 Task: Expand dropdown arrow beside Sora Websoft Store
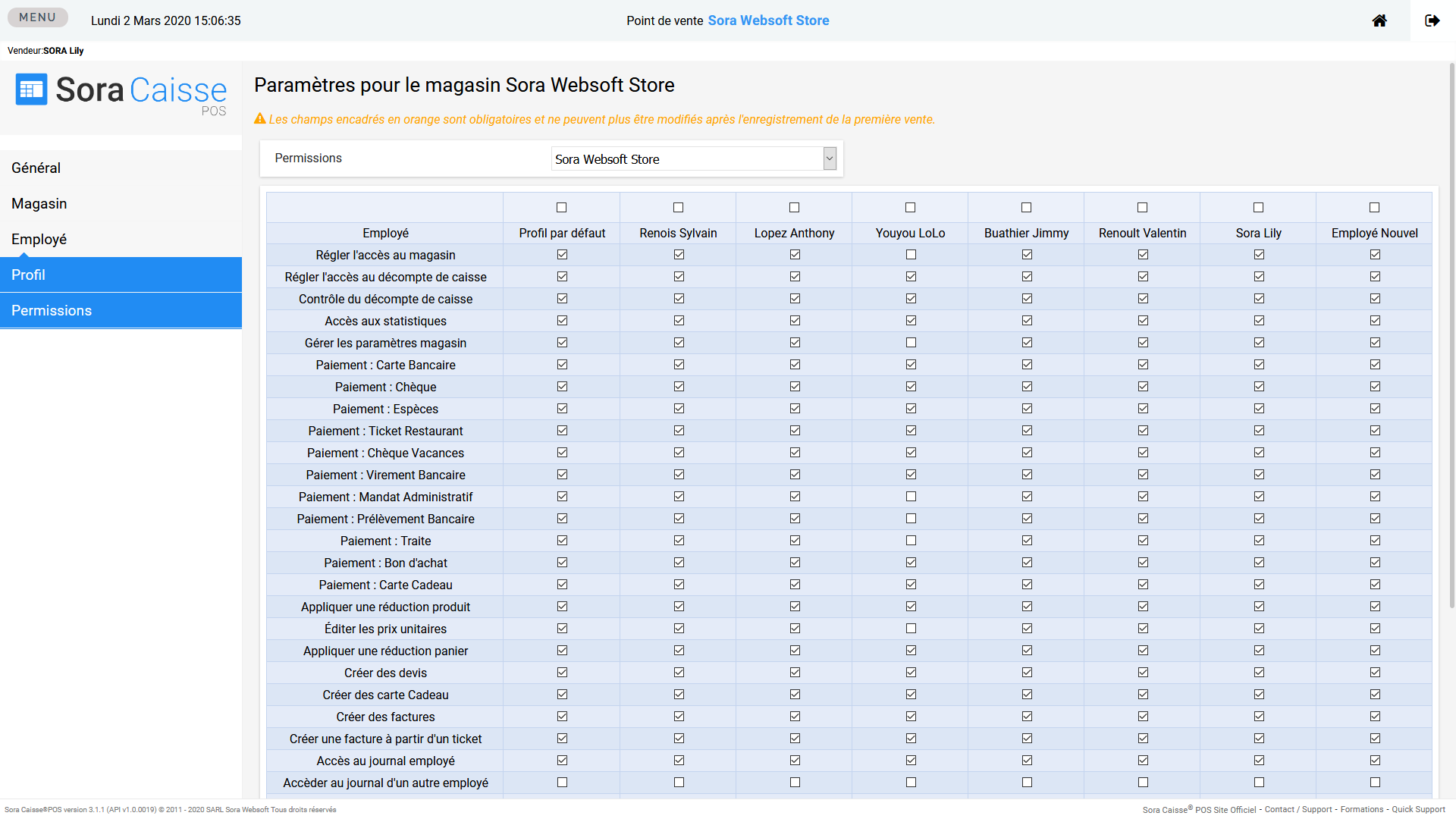(830, 159)
